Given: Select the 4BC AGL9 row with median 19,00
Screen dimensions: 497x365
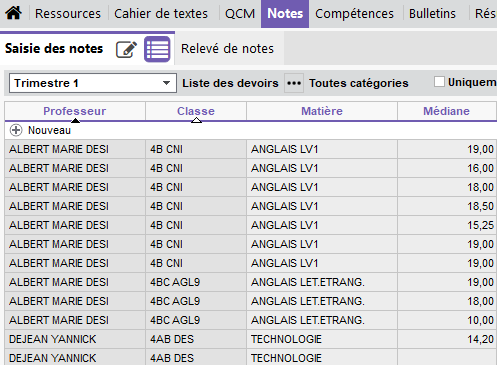Looking at the screenshot, I should 251,282.
